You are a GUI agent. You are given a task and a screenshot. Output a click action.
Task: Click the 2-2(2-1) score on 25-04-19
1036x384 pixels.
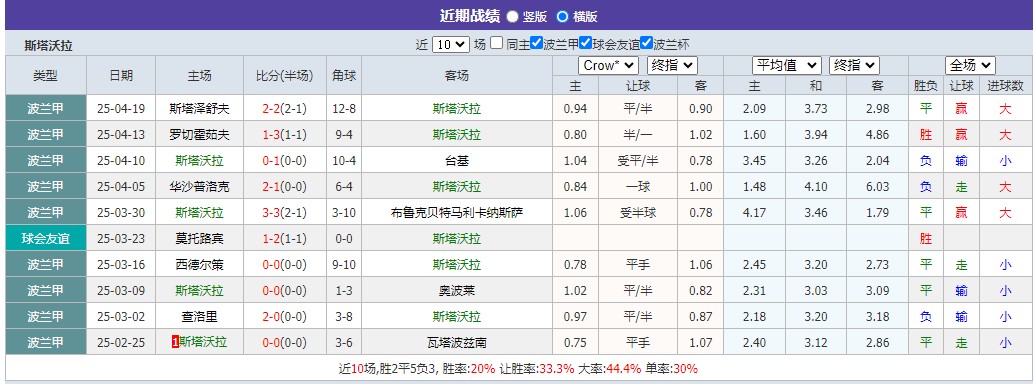(x=285, y=108)
